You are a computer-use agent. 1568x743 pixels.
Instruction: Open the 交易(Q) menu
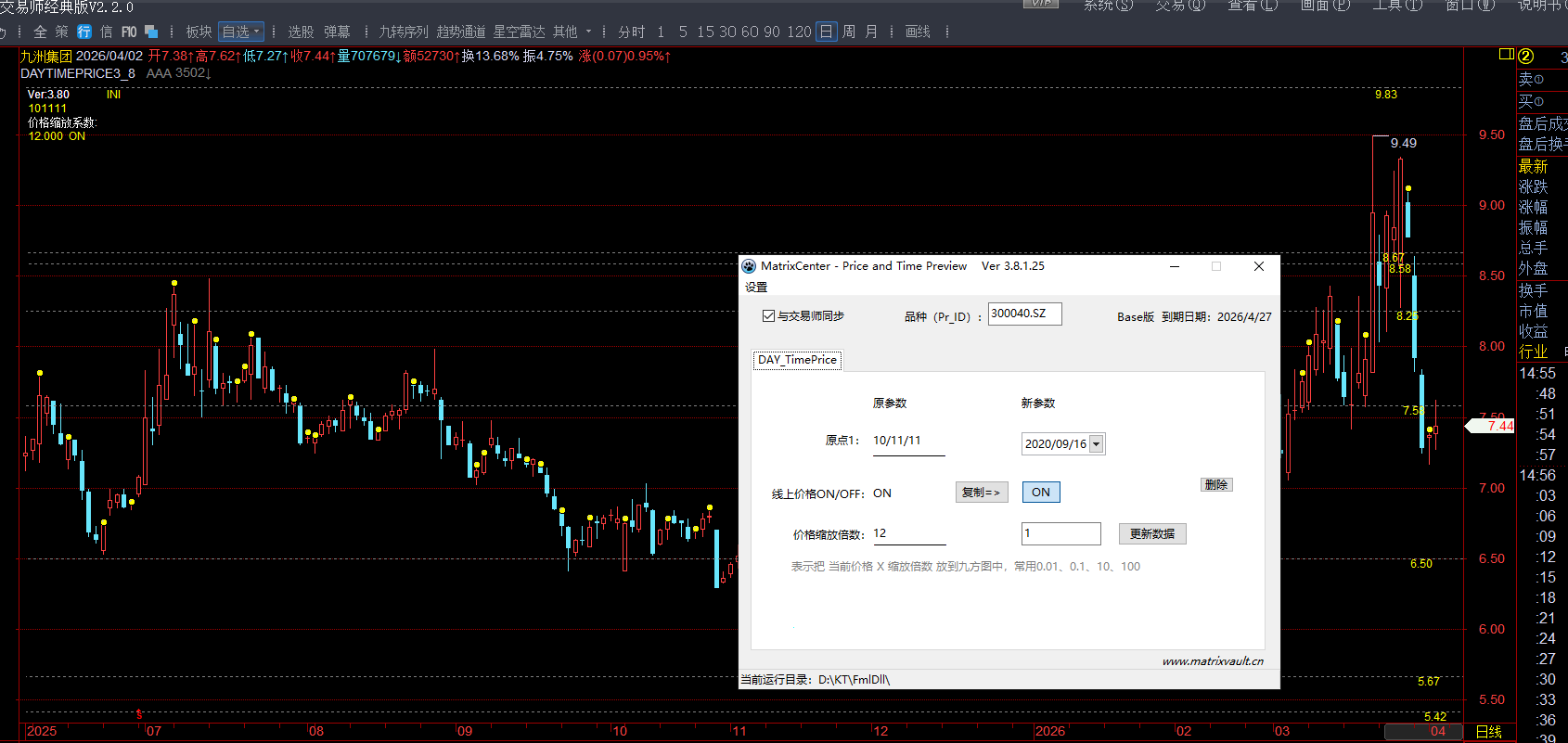[x=1180, y=6]
